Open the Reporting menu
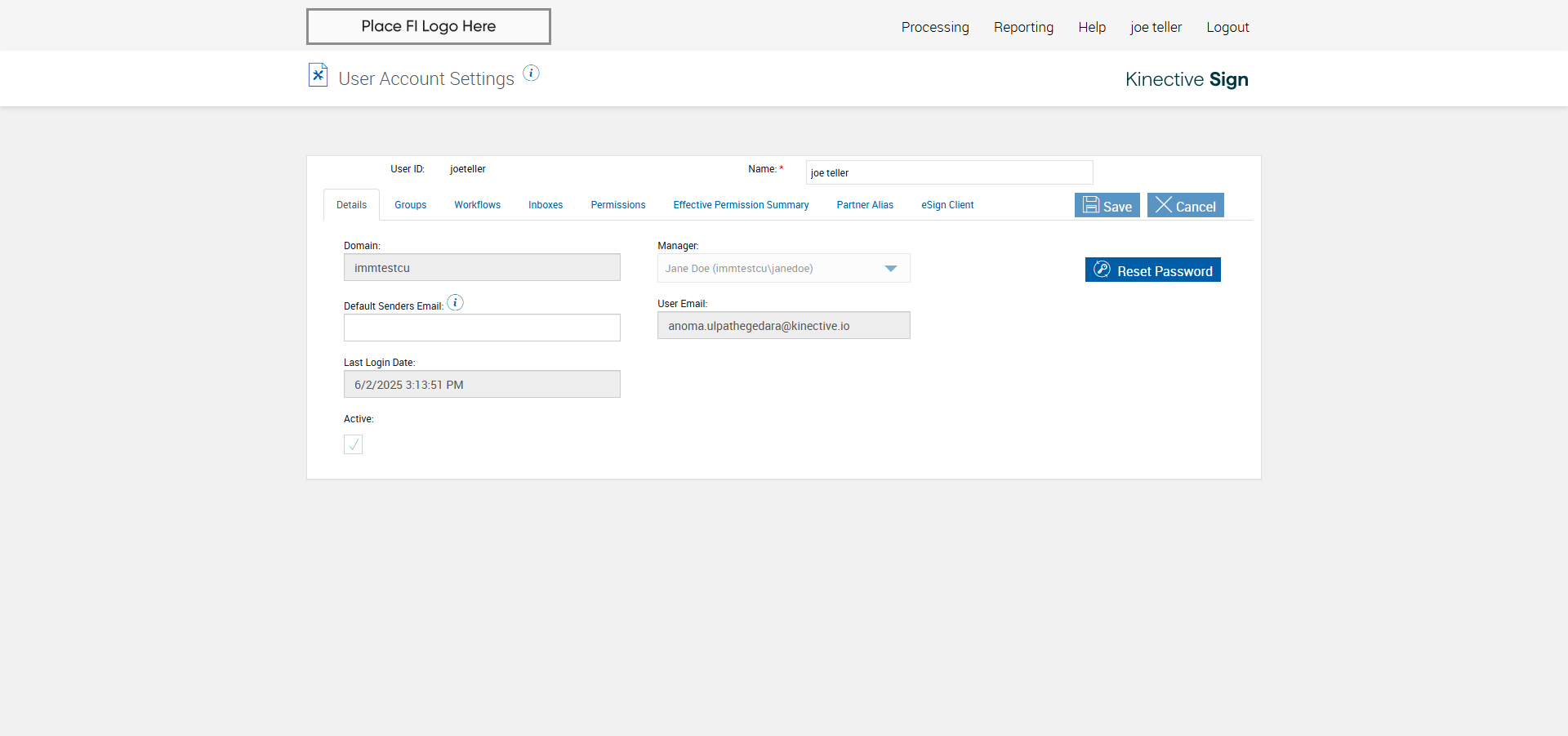1568x736 pixels. (x=1023, y=27)
